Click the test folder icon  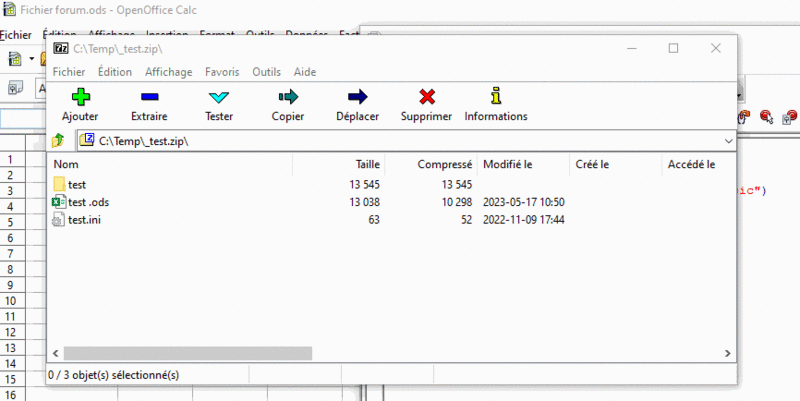coord(59,184)
